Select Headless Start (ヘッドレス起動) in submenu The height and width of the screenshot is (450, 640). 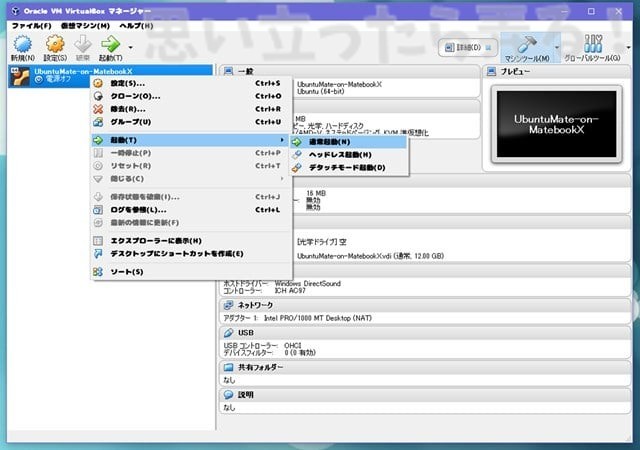349,155
